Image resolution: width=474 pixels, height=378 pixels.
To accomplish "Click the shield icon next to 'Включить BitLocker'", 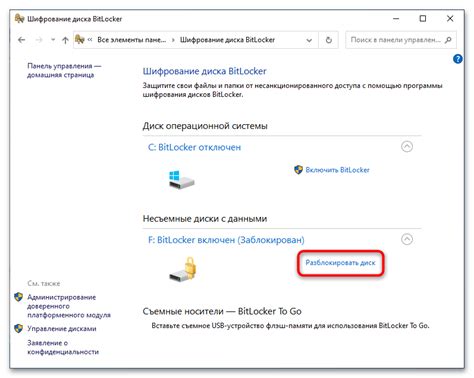I will (298, 170).
